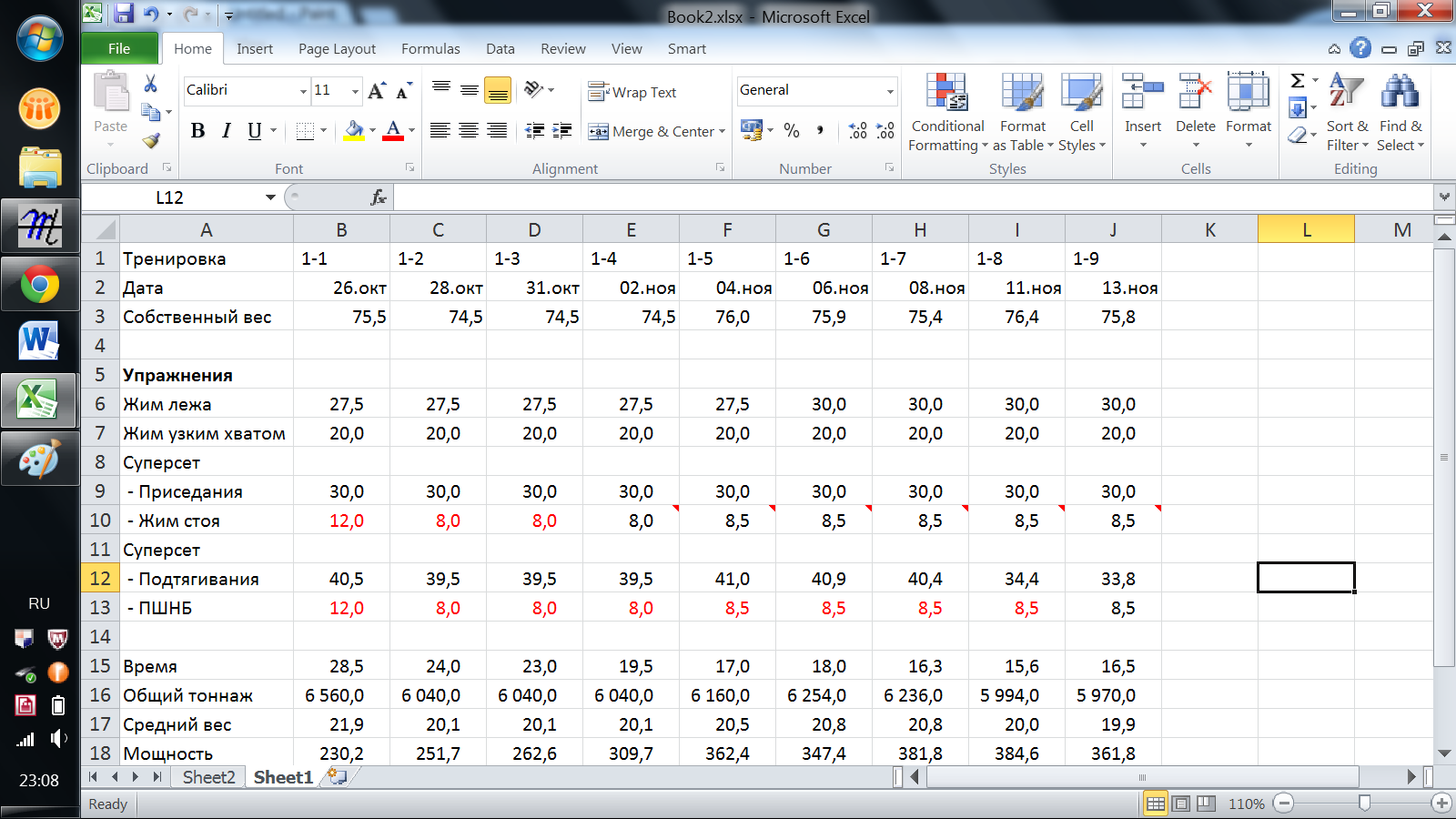Image resolution: width=1456 pixels, height=819 pixels.
Task: Open the green File button
Action: pyautogui.click(x=119, y=49)
